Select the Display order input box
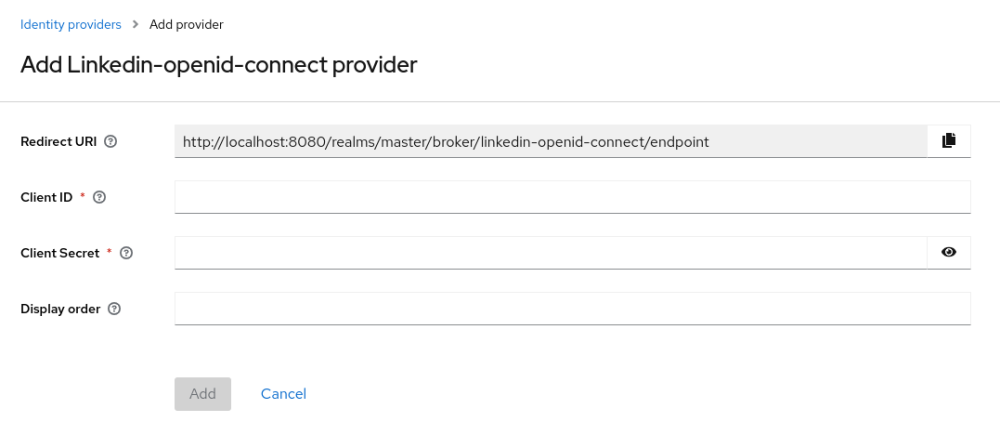Image resolution: width=1000 pixels, height=435 pixels. pyautogui.click(x=572, y=309)
